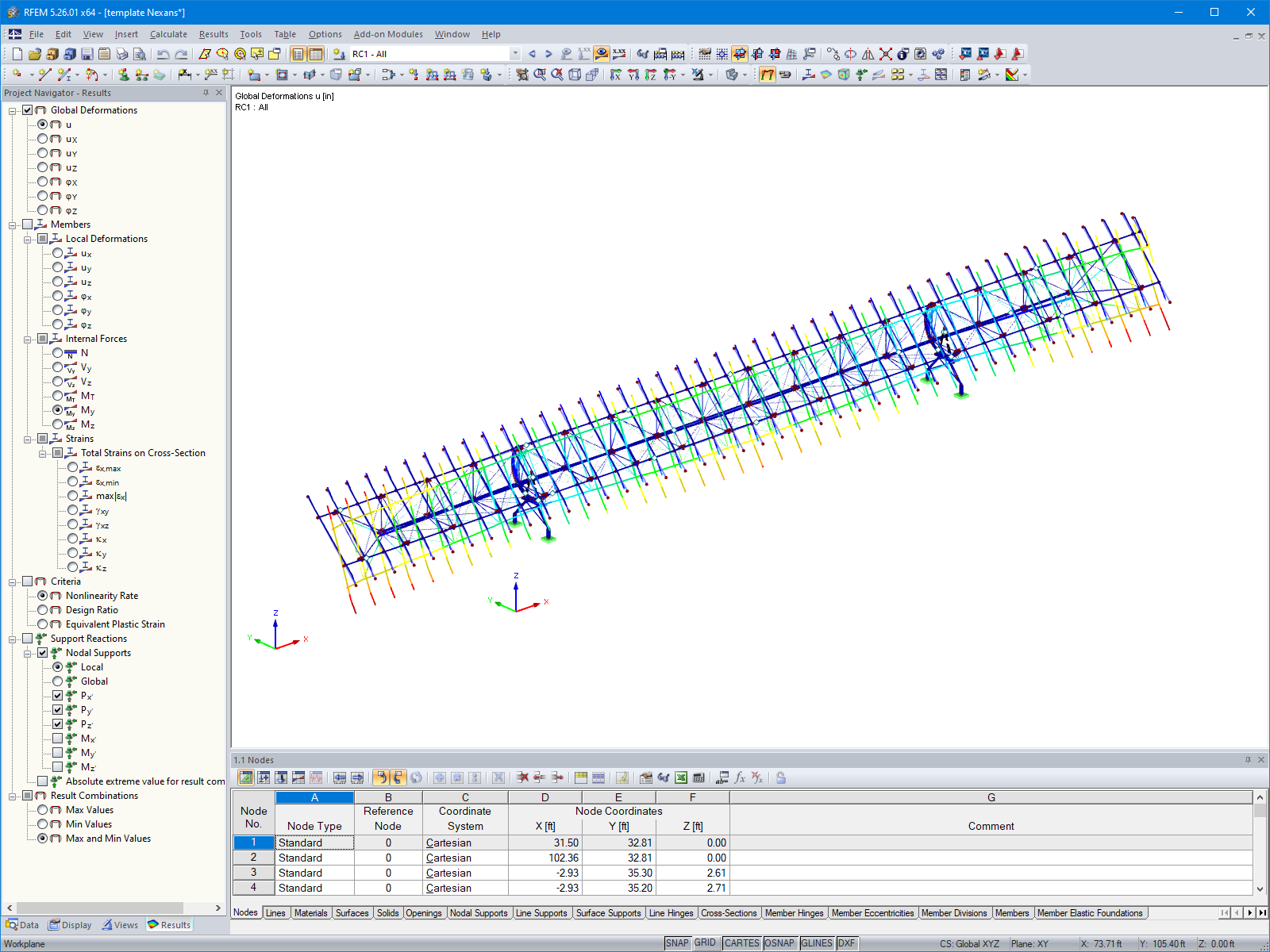
Task: Click the calculator icon in the table toolbar
Action: coord(700,778)
